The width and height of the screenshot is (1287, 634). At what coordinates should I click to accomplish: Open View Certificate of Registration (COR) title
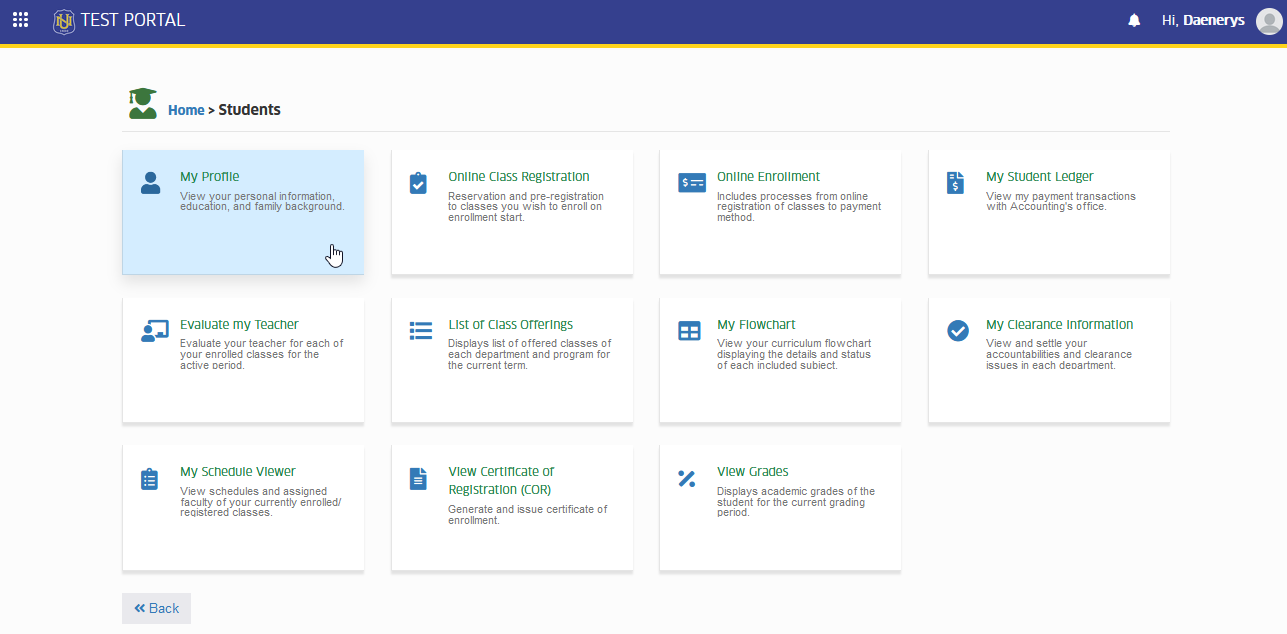[x=501, y=481]
